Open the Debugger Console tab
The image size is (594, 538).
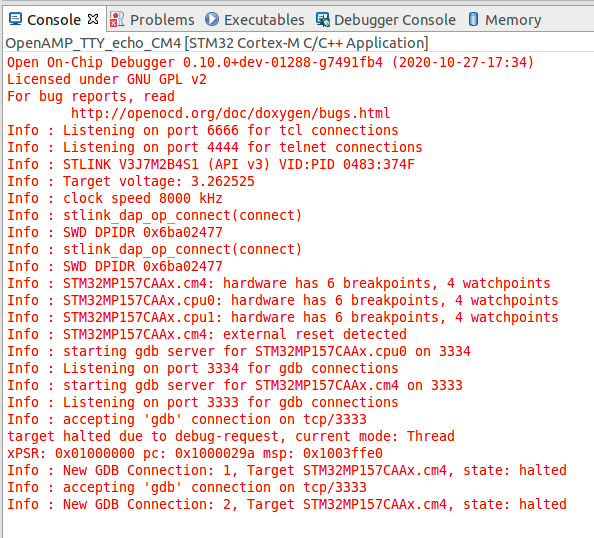[x=386, y=20]
